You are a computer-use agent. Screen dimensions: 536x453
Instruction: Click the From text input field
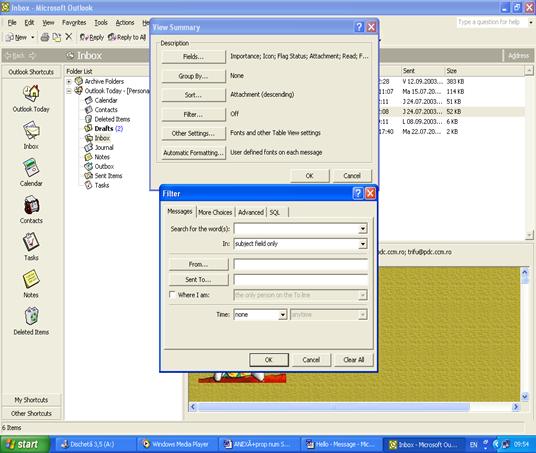tap(300, 264)
